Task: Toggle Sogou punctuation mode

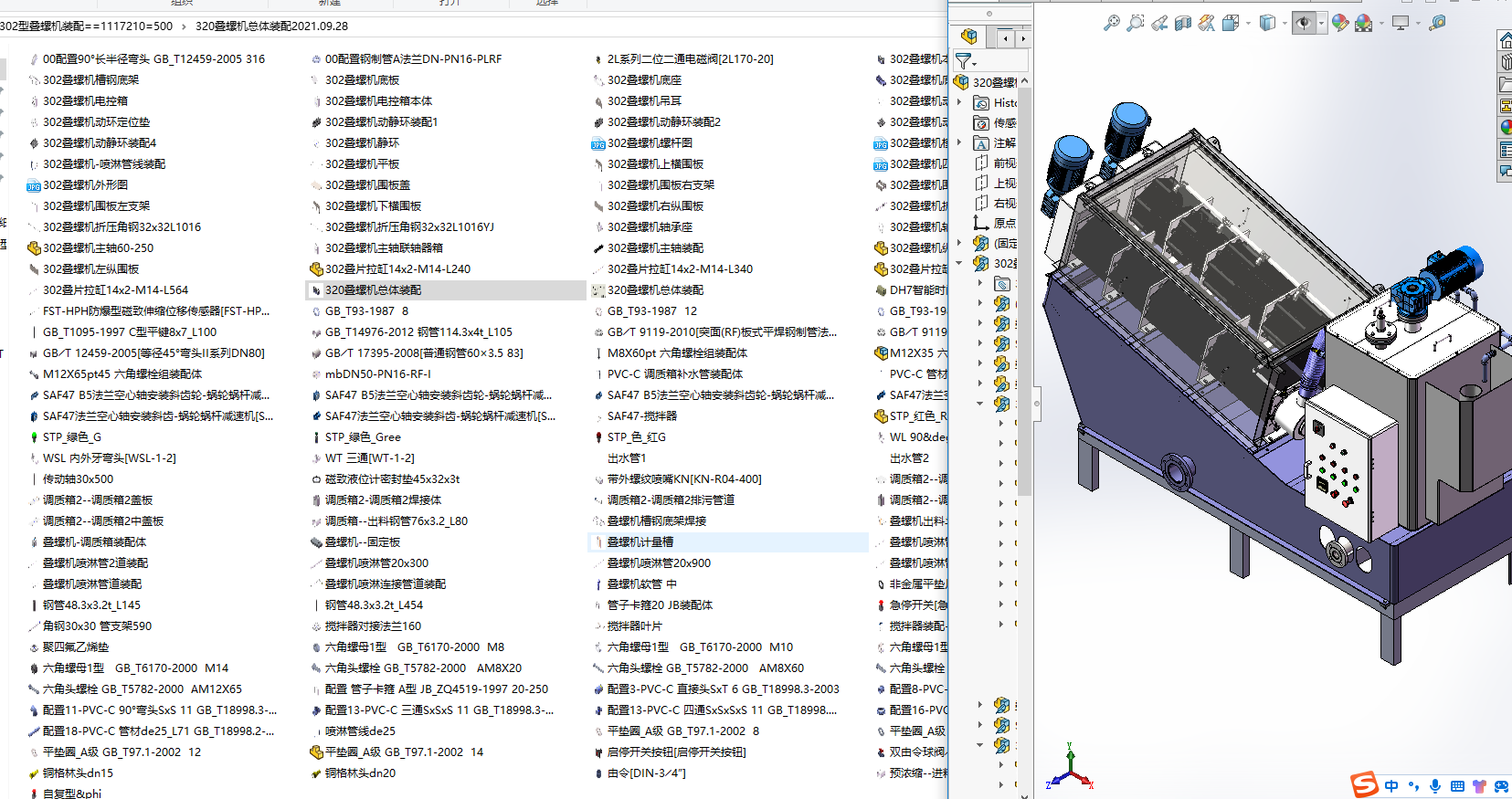Action: (1413, 786)
